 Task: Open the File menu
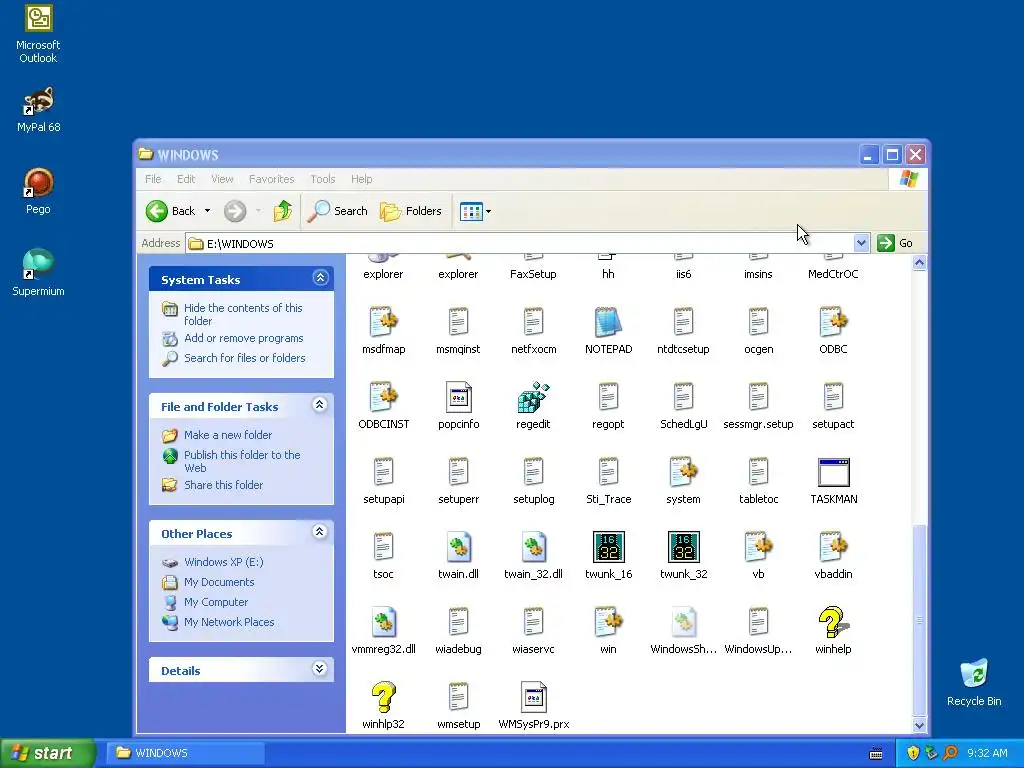click(153, 179)
